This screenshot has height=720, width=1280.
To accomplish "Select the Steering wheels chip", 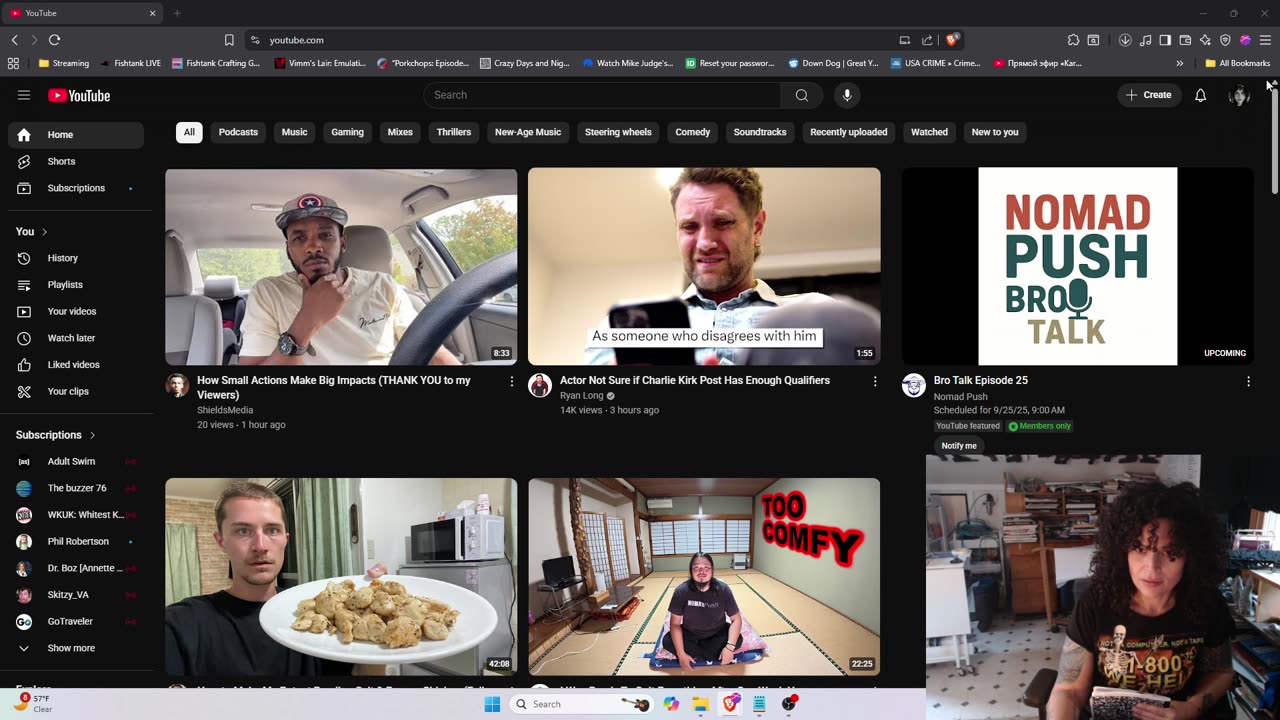I will tap(618, 132).
